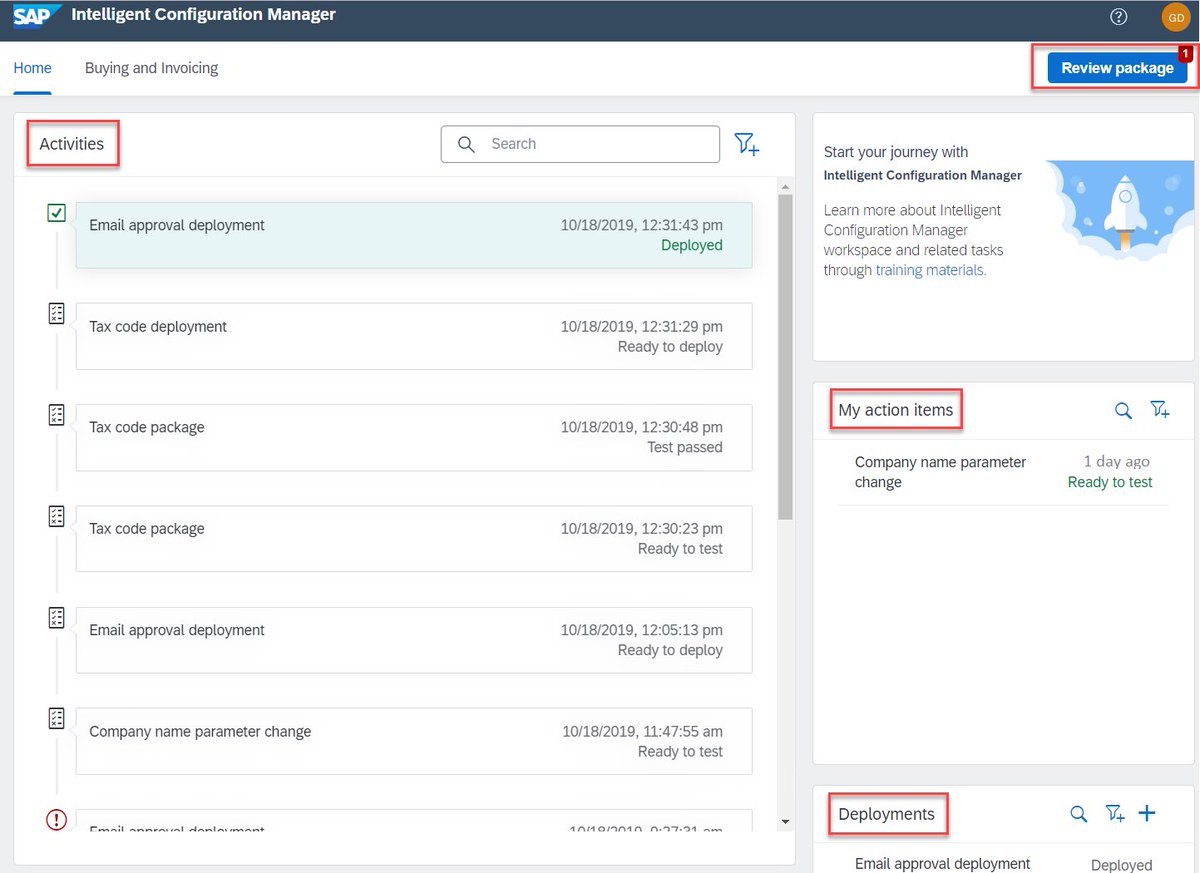Open Email approval deployment Ready to deploy card
The height and width of the screenshot is (873, 1200).
[x=414, y=640]
